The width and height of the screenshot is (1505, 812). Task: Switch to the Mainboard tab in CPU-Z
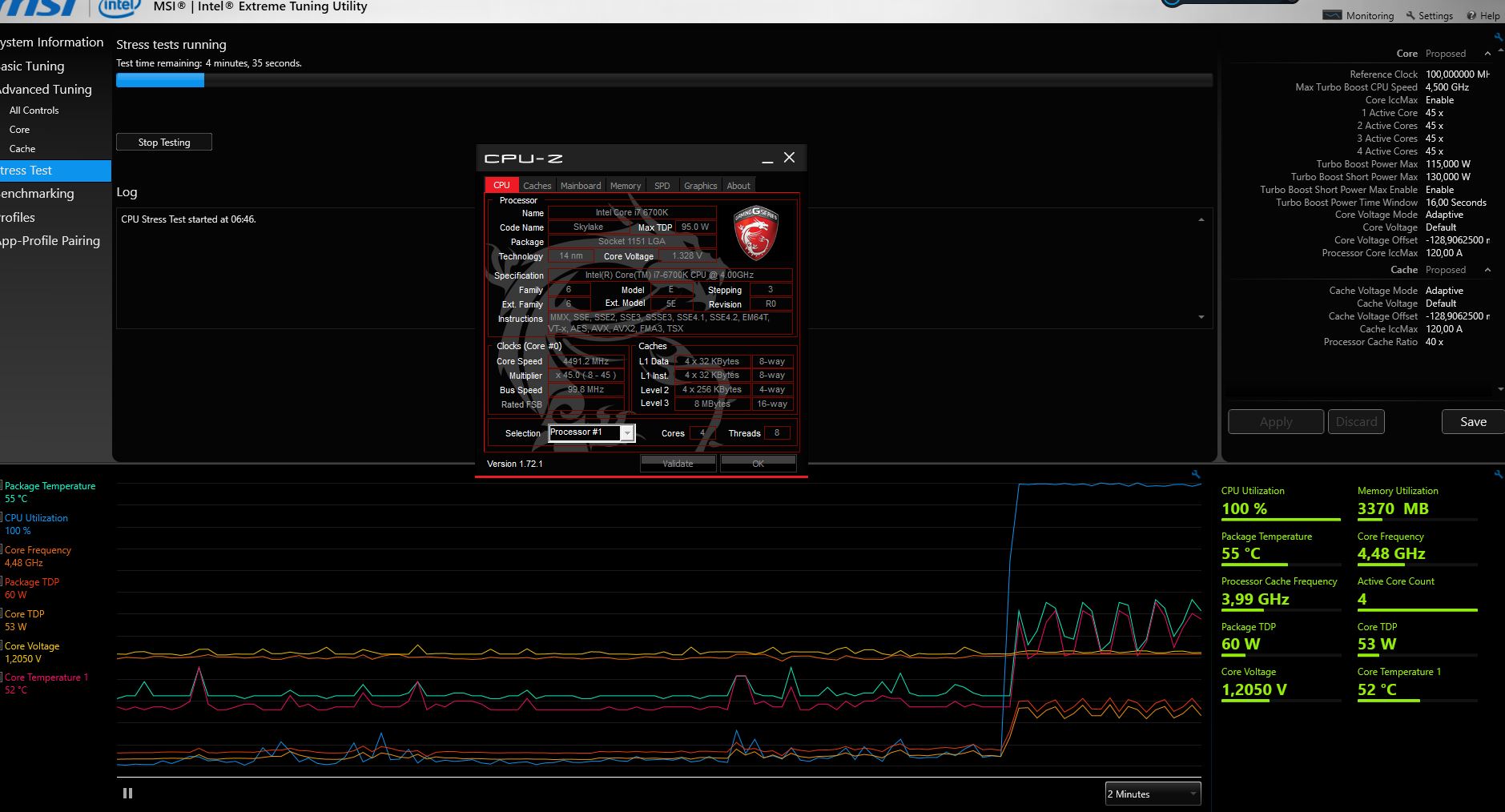point(581,186)
